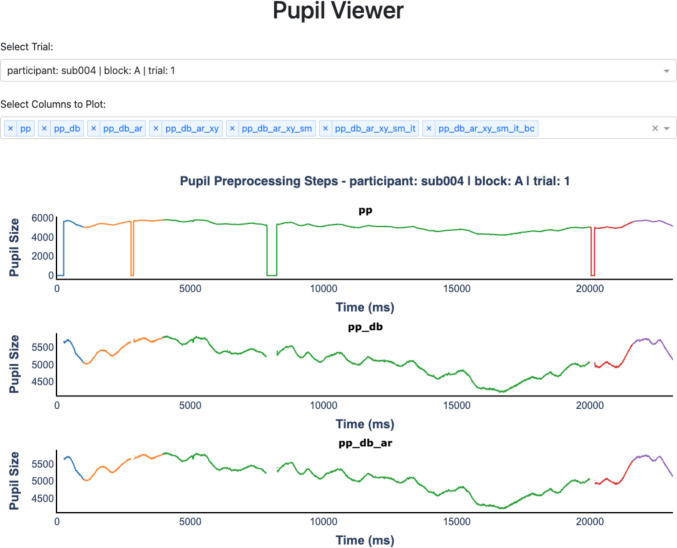Remove the pp_db_ar_xy column tag
This screenshot has height=548, width=677.
coord(155,128)
